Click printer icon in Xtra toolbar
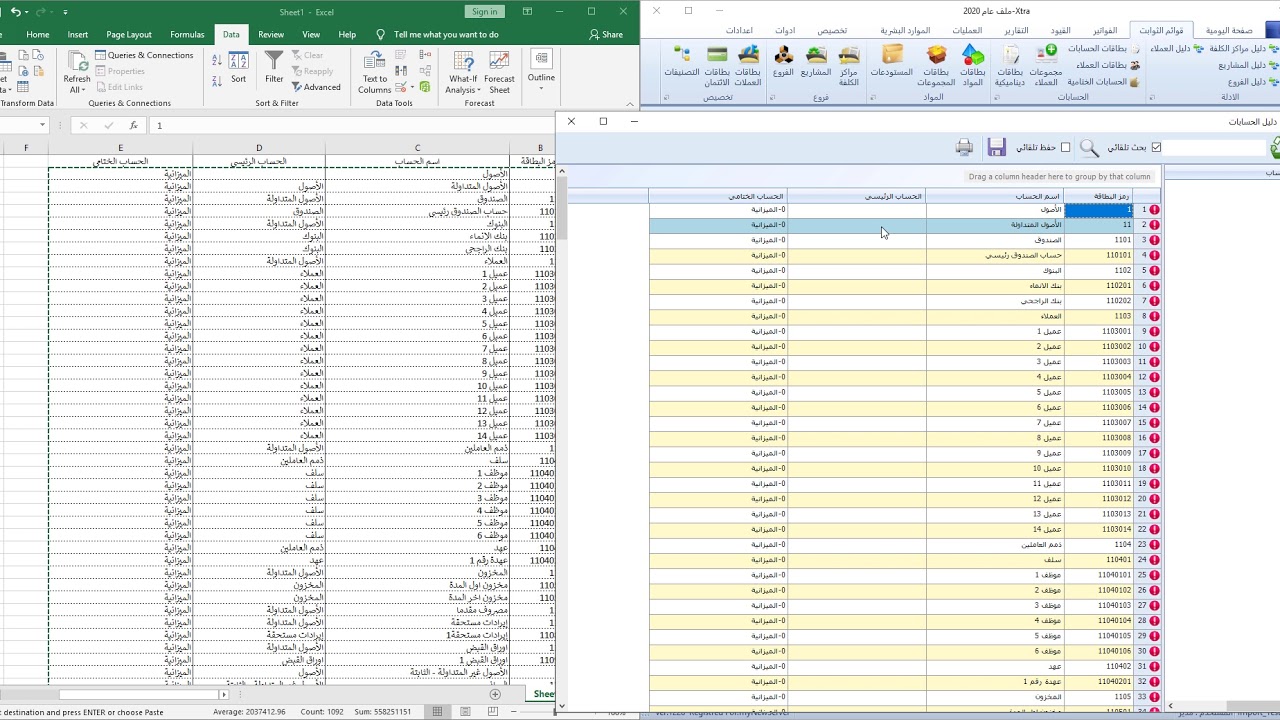 tap(964, 147)
